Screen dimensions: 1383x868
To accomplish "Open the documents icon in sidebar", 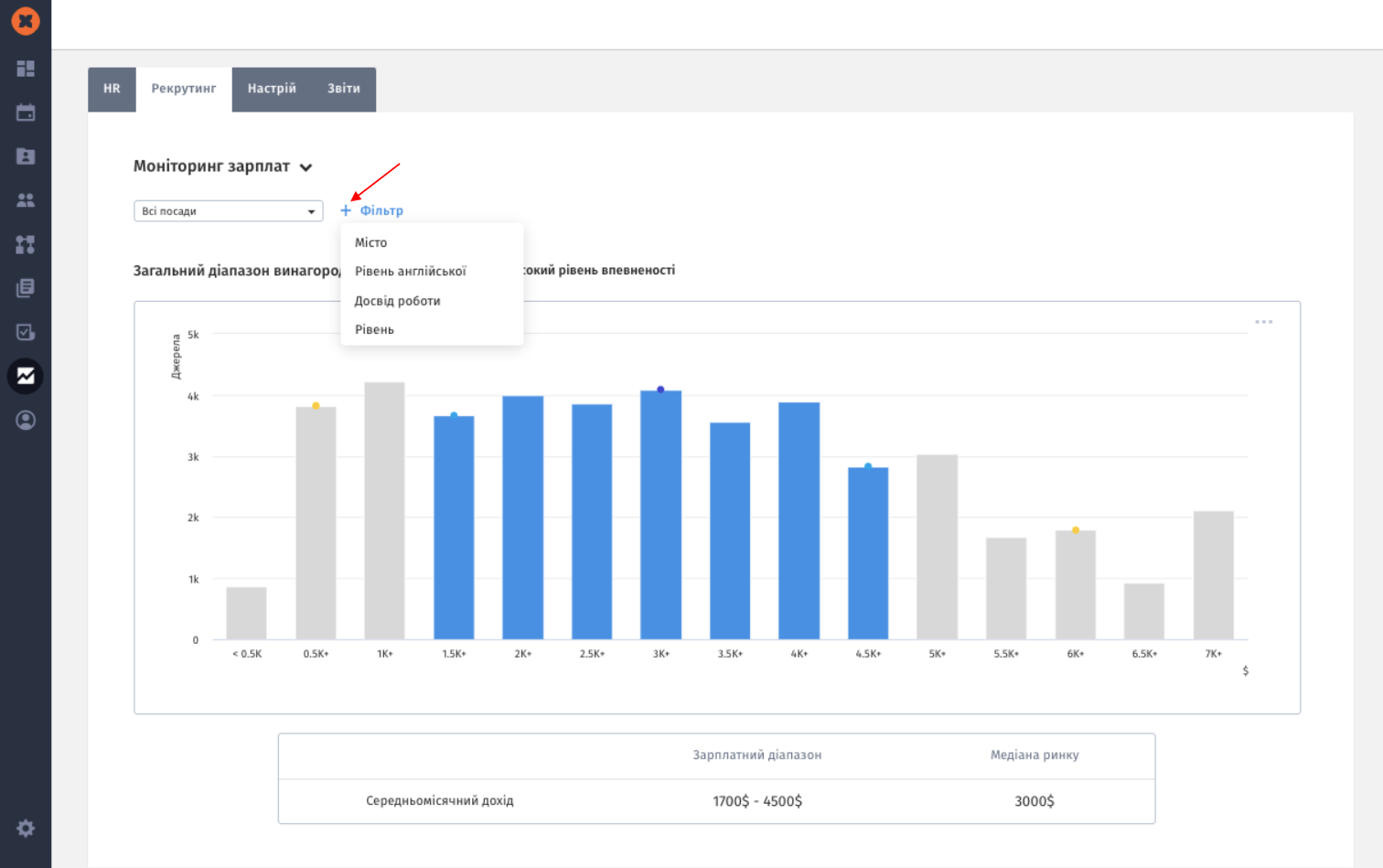I will tap(26, 288).
